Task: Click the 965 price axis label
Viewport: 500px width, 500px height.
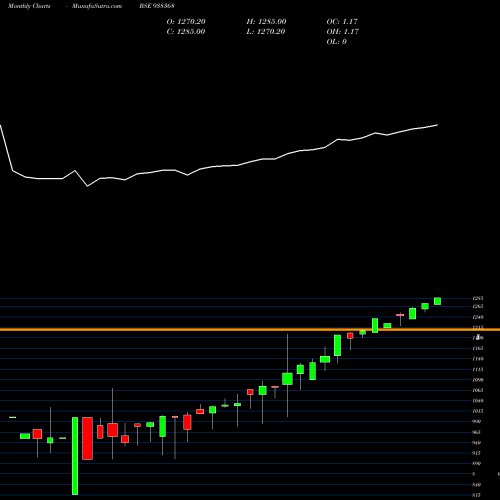Action: pos(477,432)
